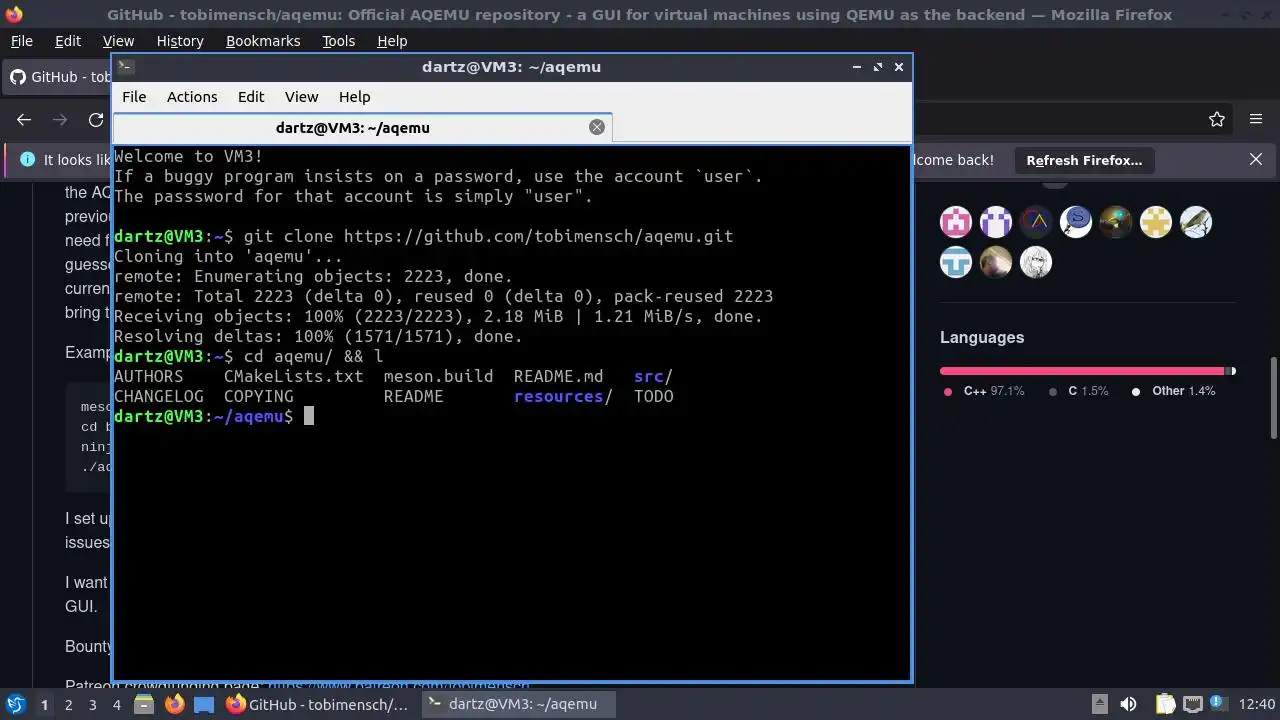The height and width of the screenshot is (720, 1280).
Task: Open the terminal View menu
Action: pos(301,97)
